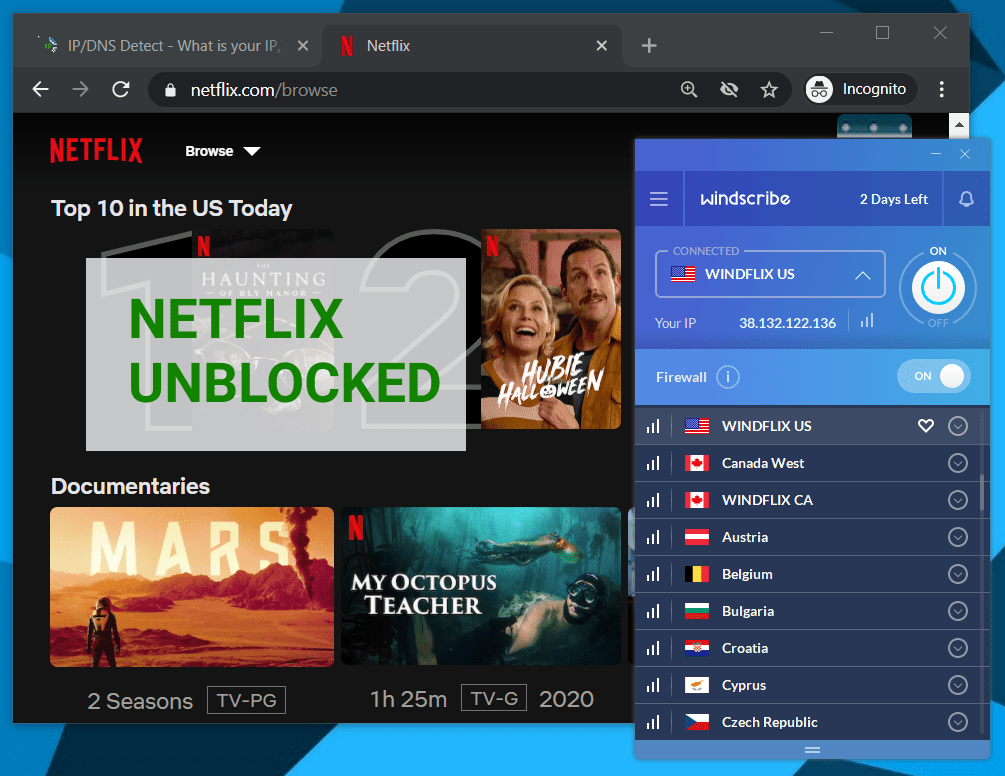Screen dimensions: 1005x776
Task: Click the zoom magnifier icon in address bar
Action: [x=689, y=89]
